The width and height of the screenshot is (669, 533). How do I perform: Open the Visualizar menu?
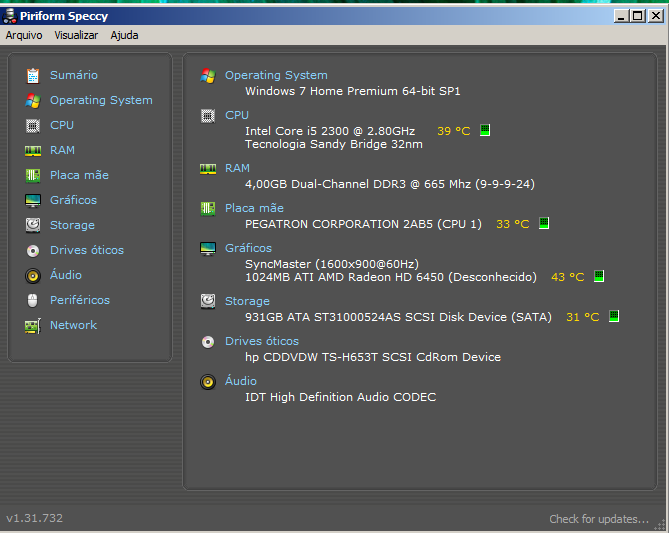(76, 35)
